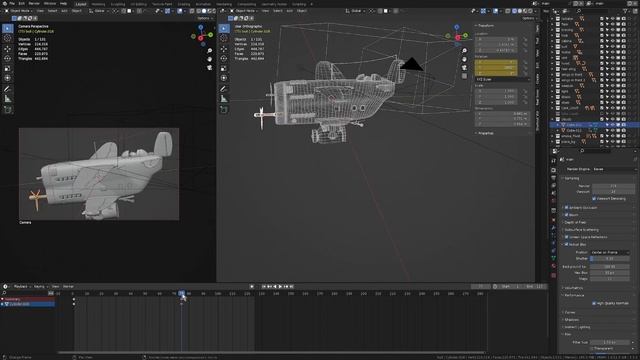The width and height of the screenshot is (640, 360).
Task: Open the Output properties tab icon
Action: [x=553, y=178]
